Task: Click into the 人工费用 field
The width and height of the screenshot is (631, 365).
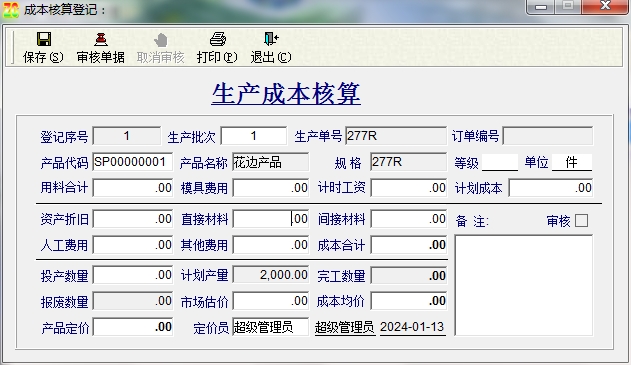Action: [x=133, y=245]
